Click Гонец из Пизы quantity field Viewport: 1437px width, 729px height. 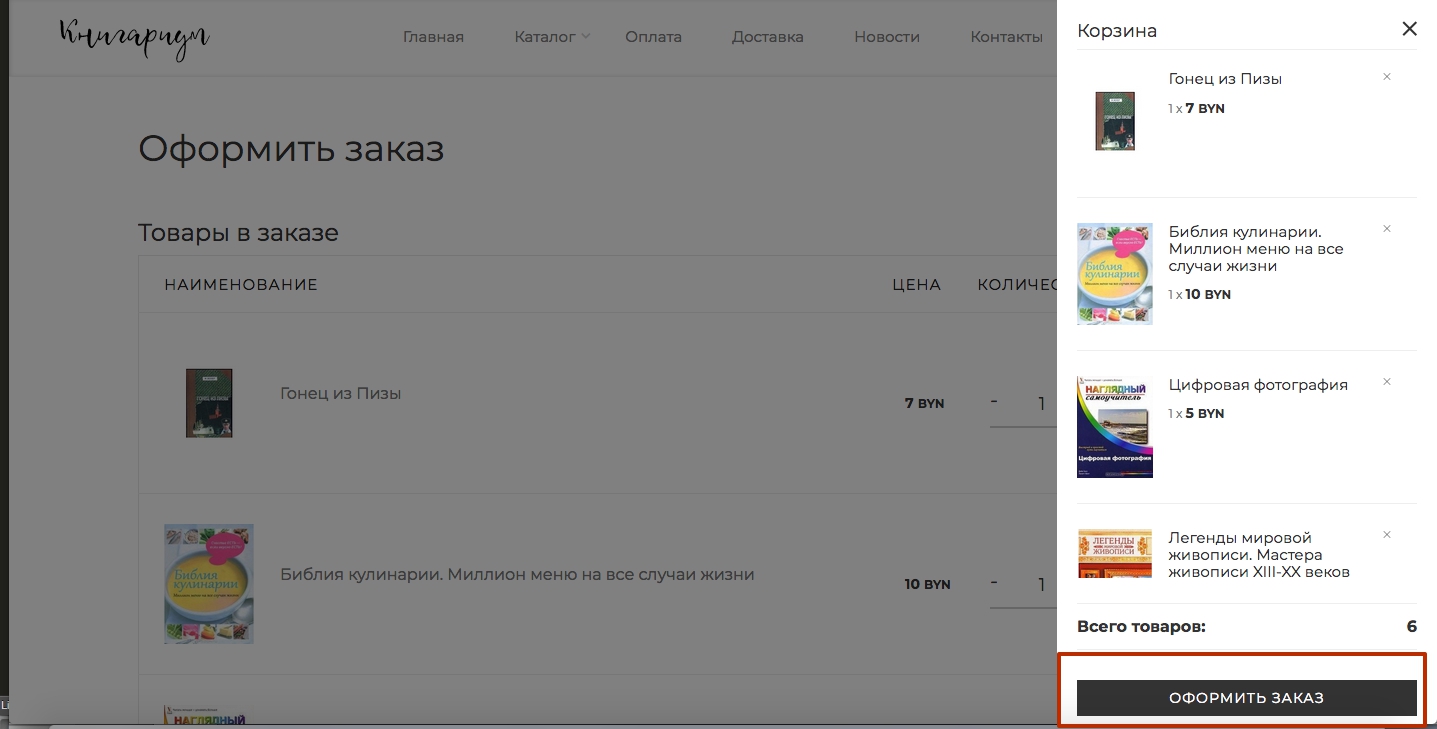(x=1040, y=404)
